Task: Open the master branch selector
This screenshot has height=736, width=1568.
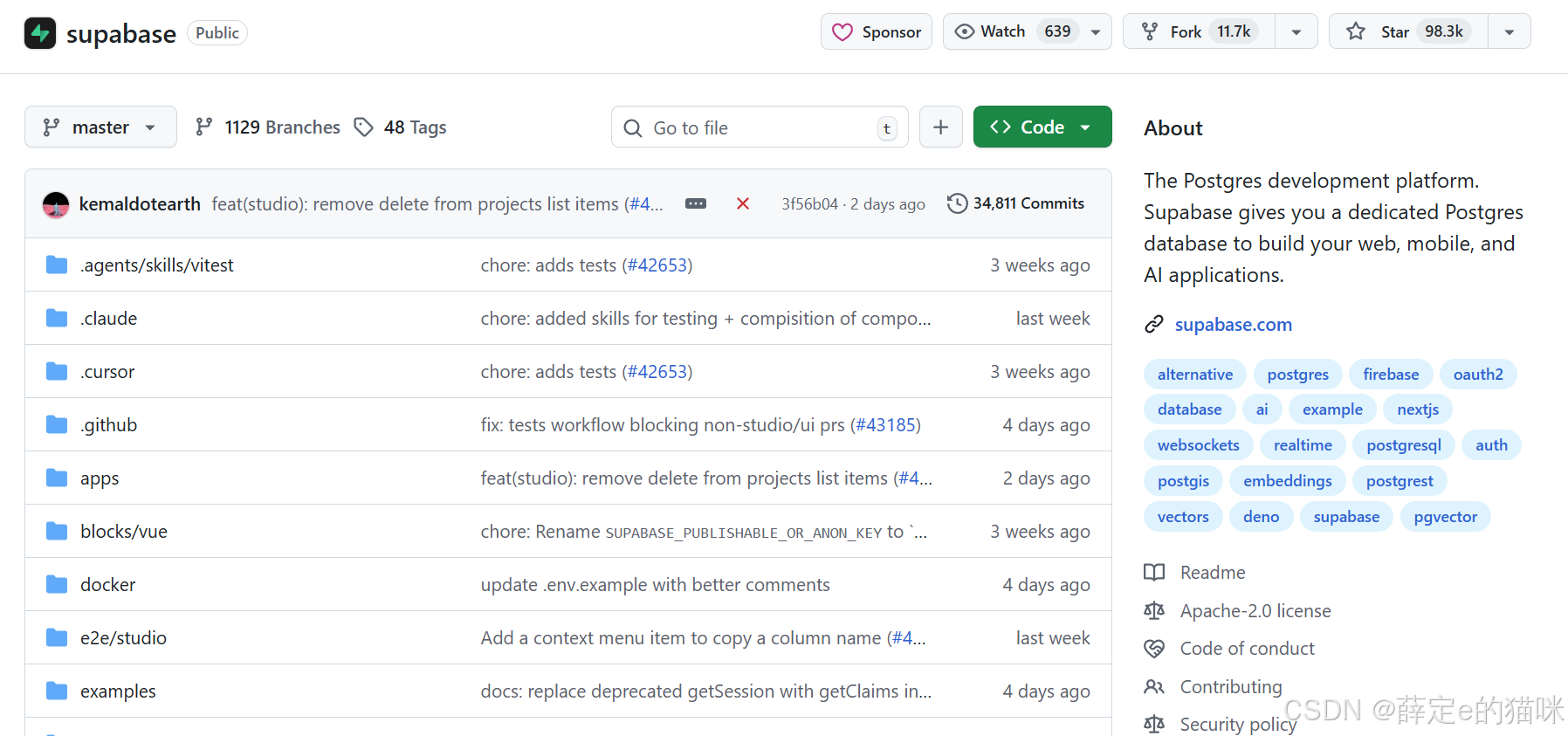Action: (x=100, y=127)
